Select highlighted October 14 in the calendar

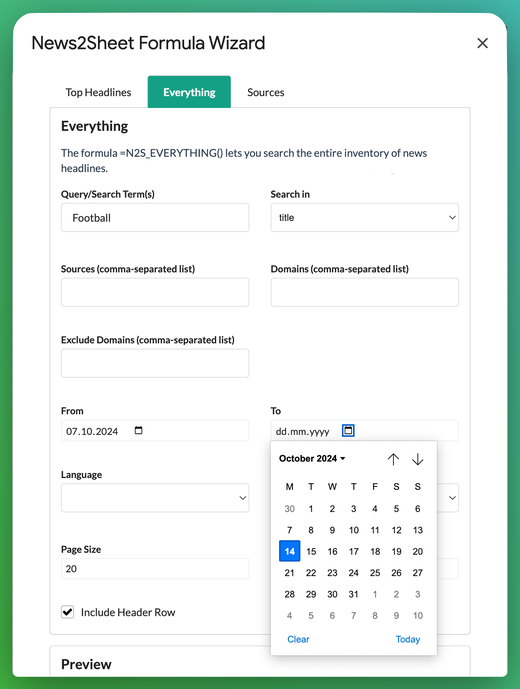click(x=289, y=551)
